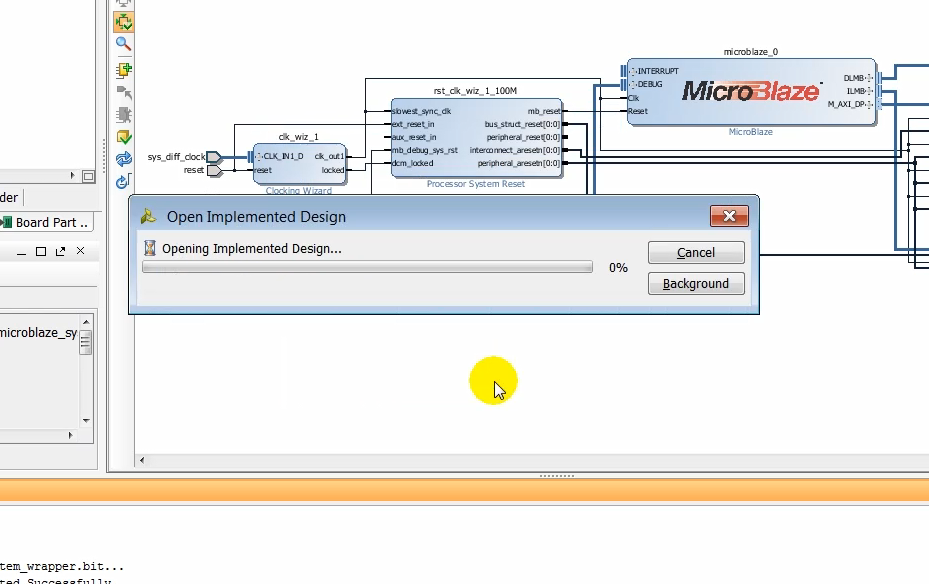Click the Make Connection arrow icon
929x584 pixels.
tap(123, 92)
